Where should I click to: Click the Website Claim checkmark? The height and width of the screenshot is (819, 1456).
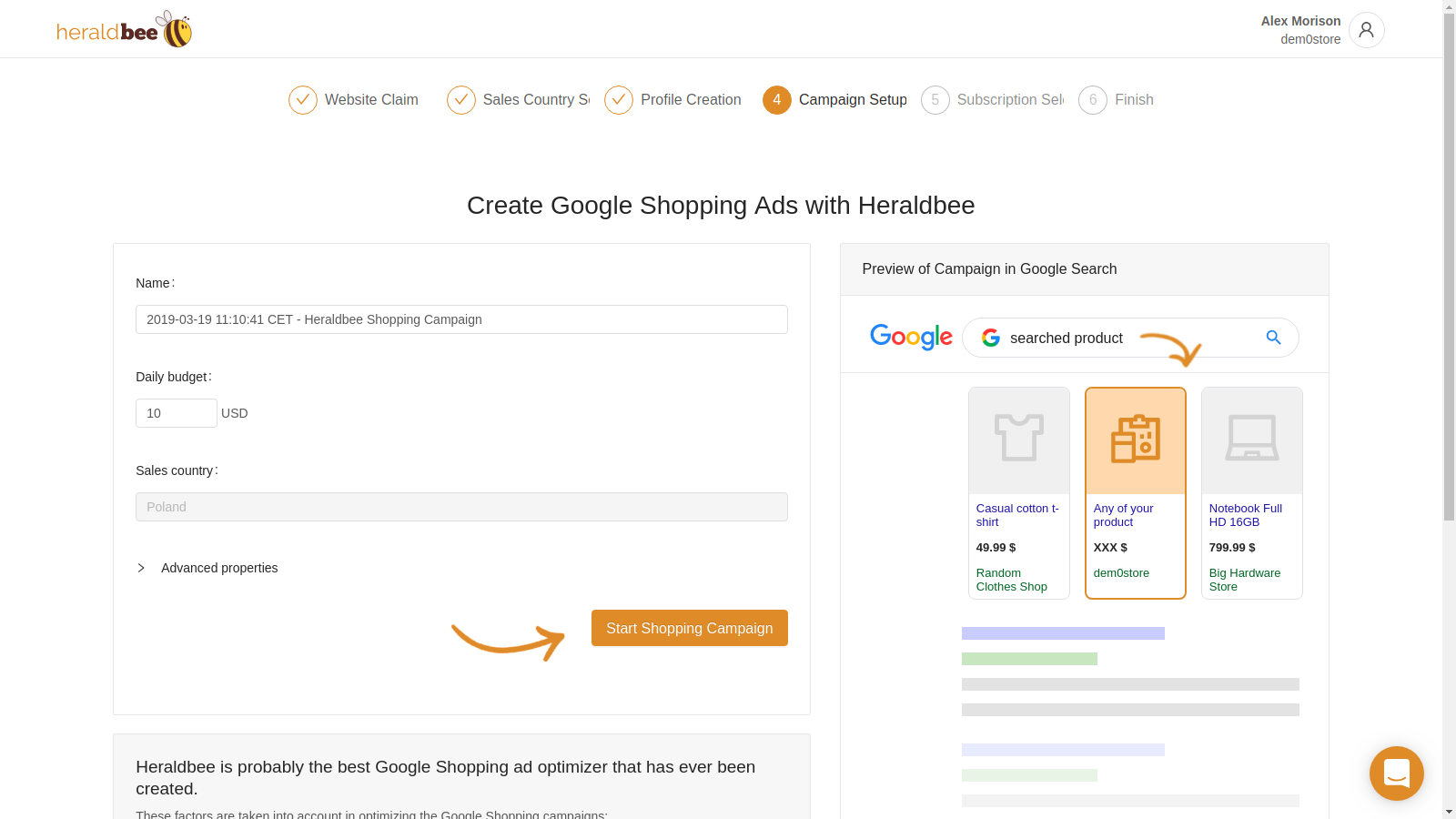click(303, 100)
